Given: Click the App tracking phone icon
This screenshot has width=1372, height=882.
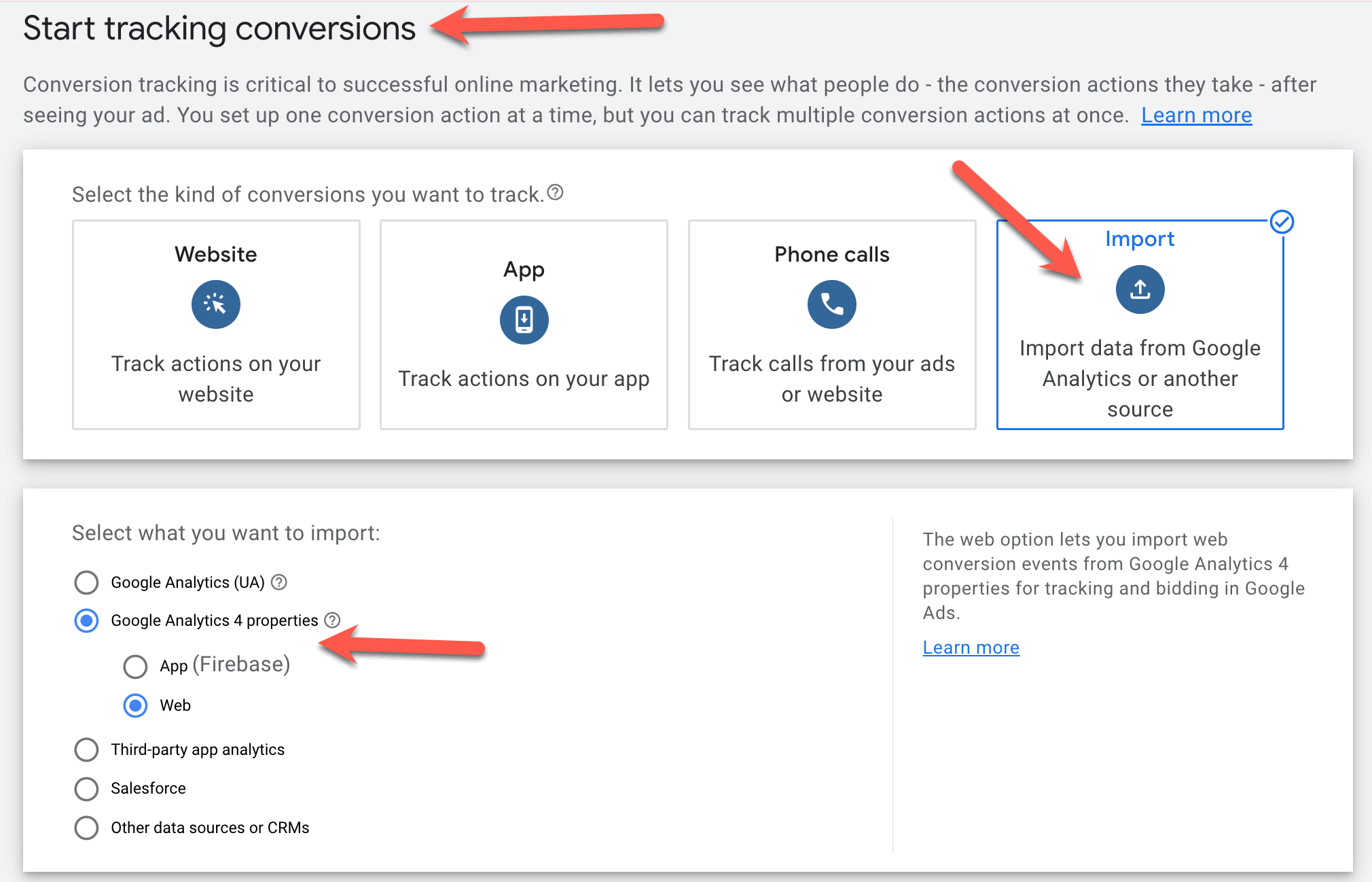Looking at the screenshot, I should pos(524,319).
